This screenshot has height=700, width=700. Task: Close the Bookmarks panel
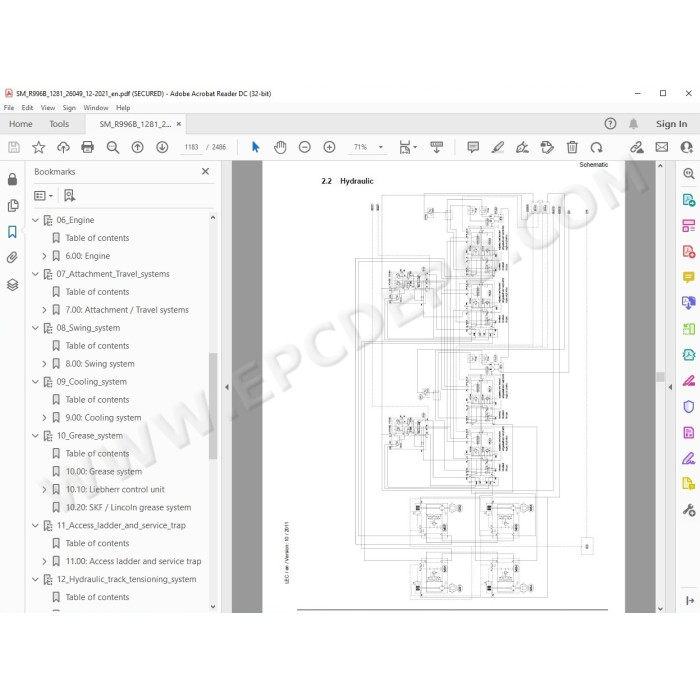click(205, 171)
